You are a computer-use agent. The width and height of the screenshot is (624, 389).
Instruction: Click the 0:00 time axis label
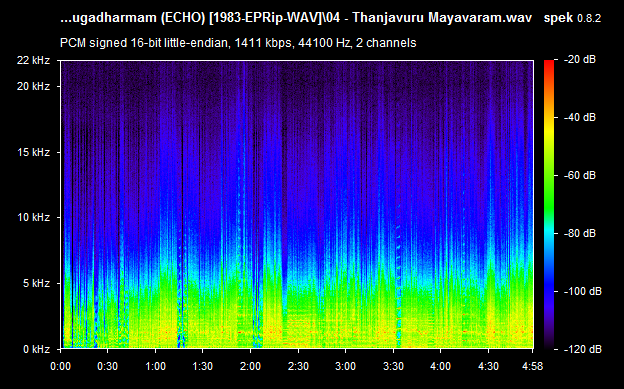pos(60,366)
